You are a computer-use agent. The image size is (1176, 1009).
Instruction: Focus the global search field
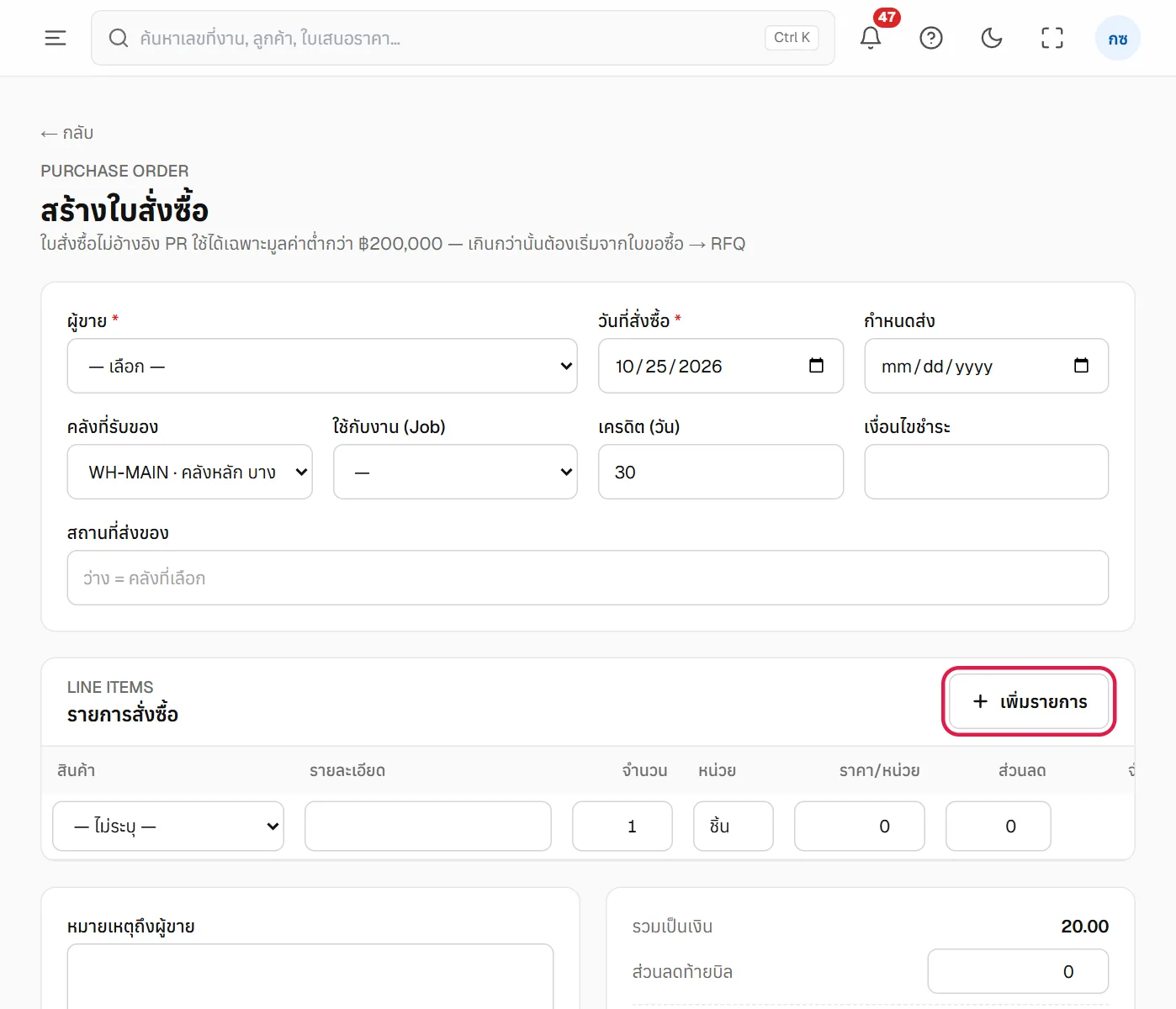463,38
